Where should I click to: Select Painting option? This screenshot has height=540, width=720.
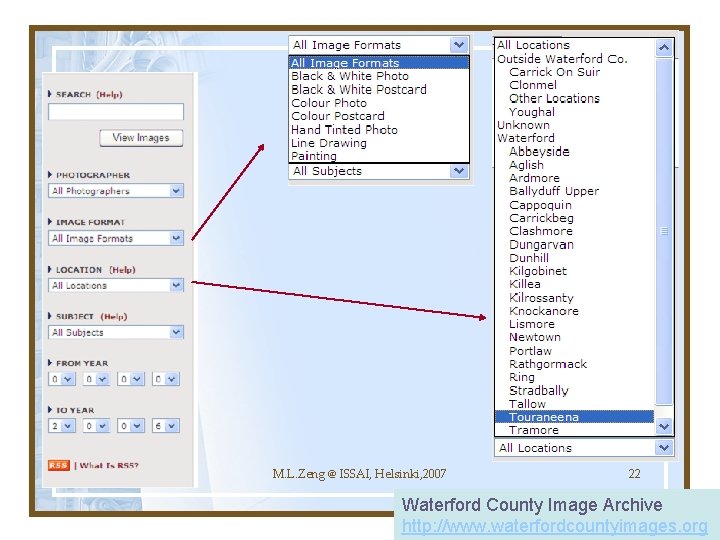(x=379, y=156)
